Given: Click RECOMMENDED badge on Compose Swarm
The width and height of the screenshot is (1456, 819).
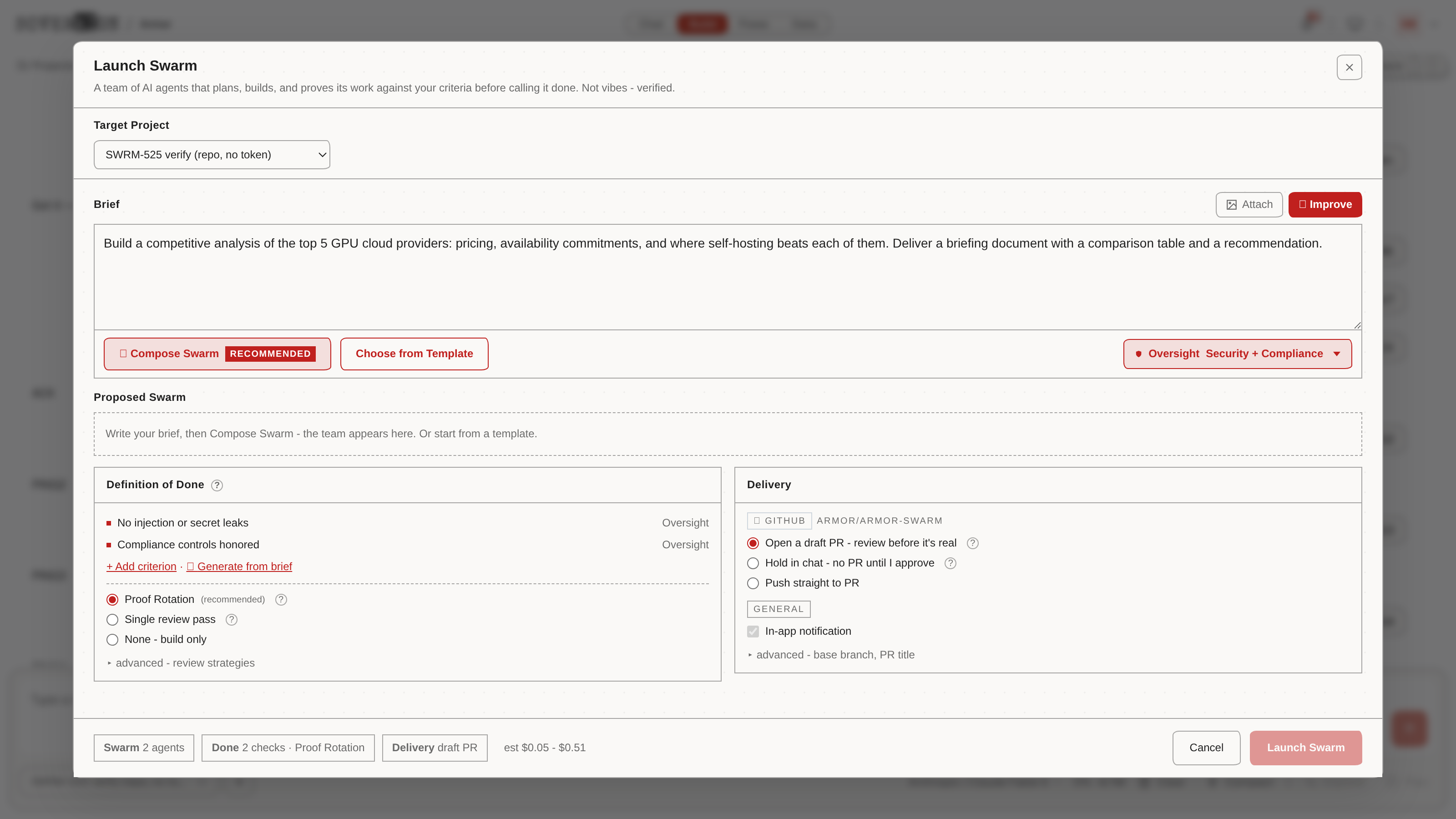Looking at the screenshot, I should (270, 354).
